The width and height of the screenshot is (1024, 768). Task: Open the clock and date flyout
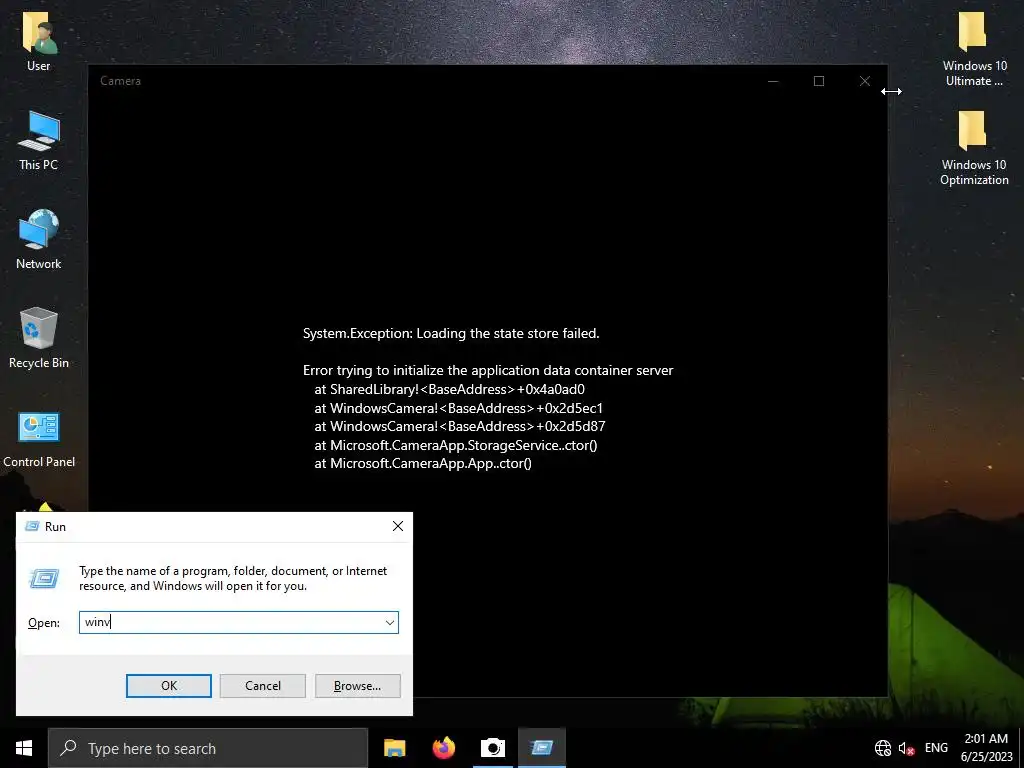coord(986,748)
